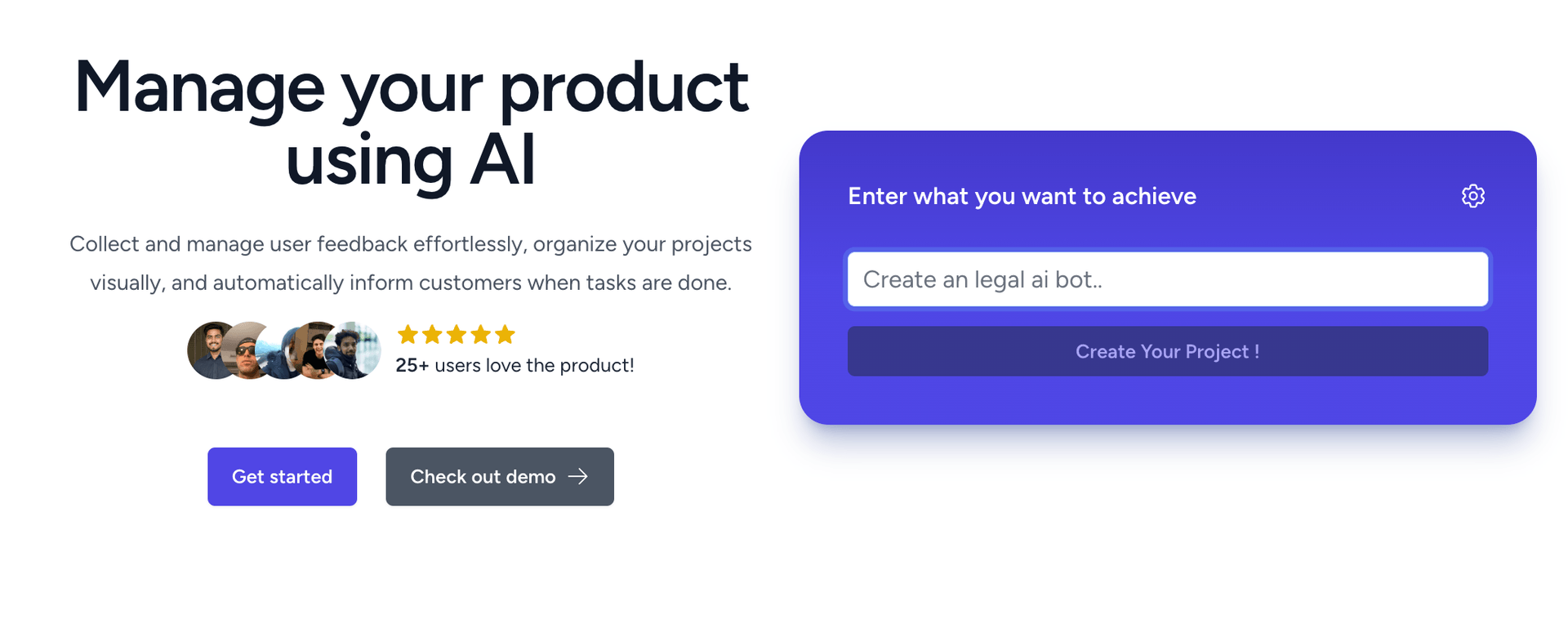The height and width of the screenshot is (619, 1568).
Task: Click the 'Collect and manage user feedback' paragraph
Action: 411,263
